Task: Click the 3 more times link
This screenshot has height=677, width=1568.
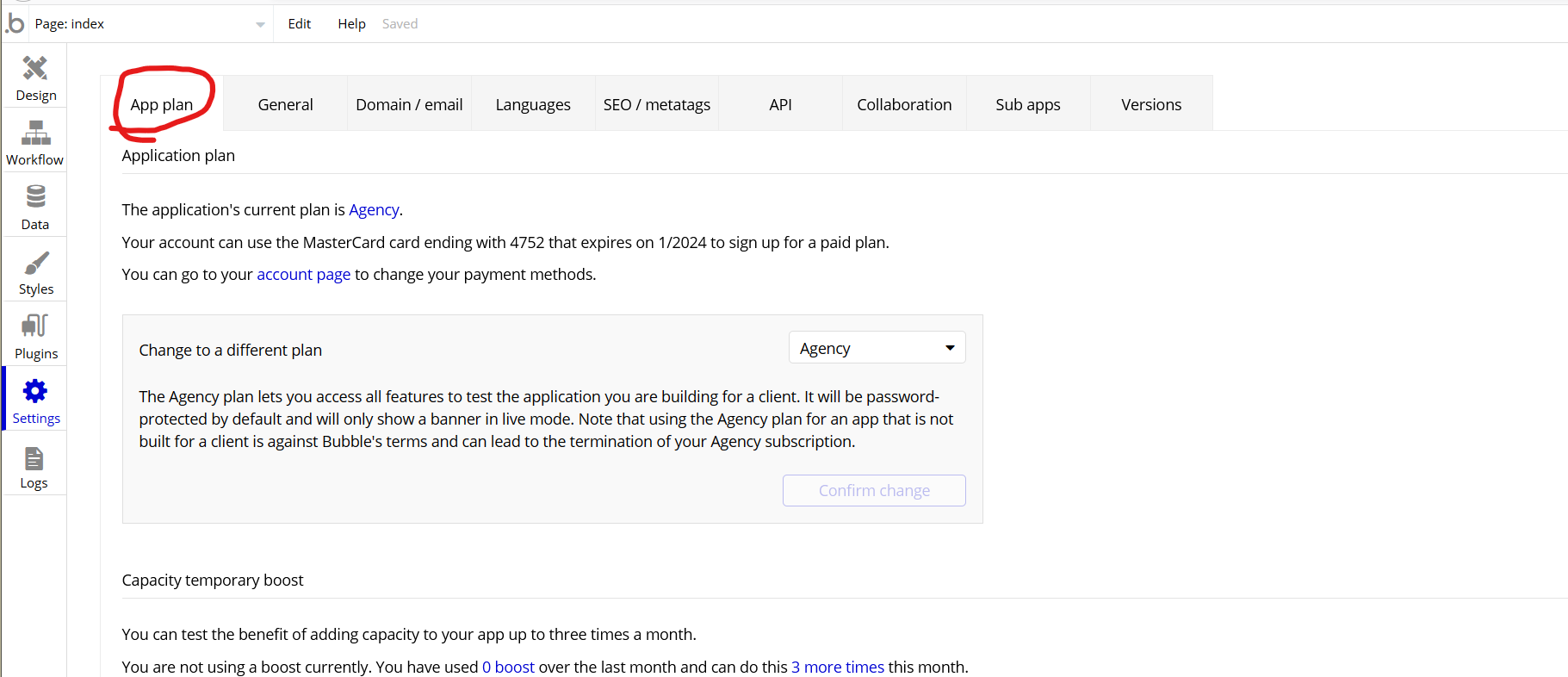Action: (x=837, y=667)
